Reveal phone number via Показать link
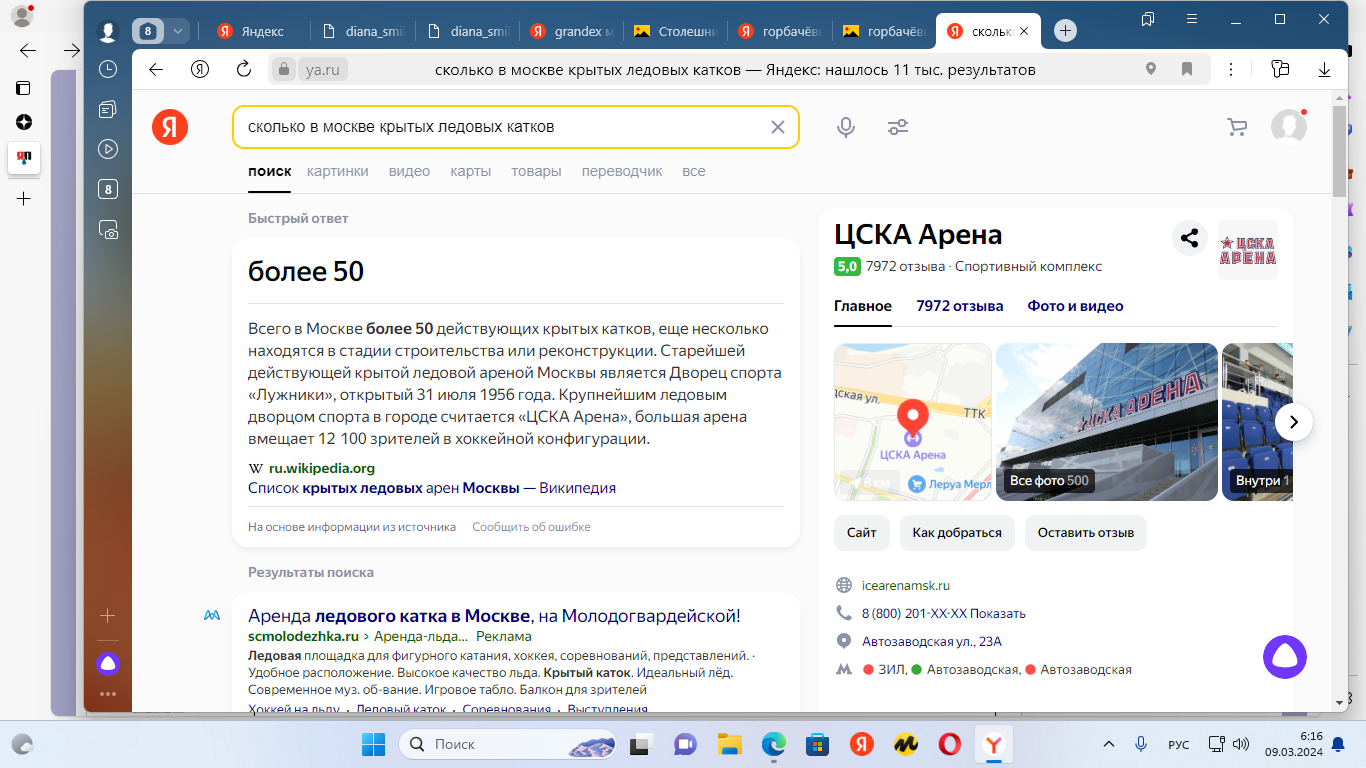 (x=998, y=613)
